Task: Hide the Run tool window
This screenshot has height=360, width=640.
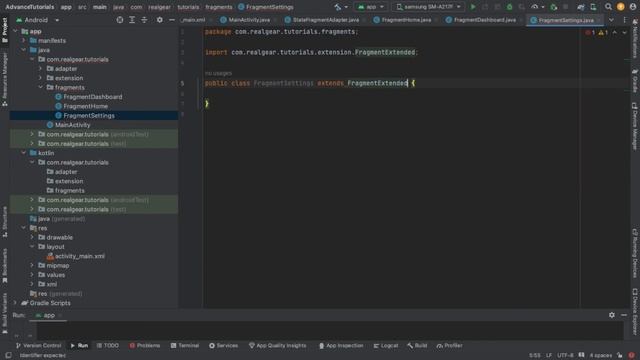Action: pos(624,315)
